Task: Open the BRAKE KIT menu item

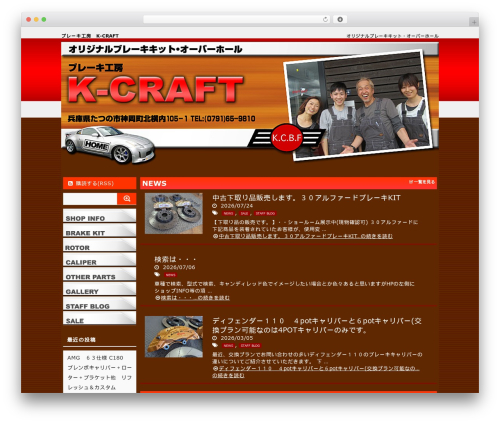Action: [99, 230]
